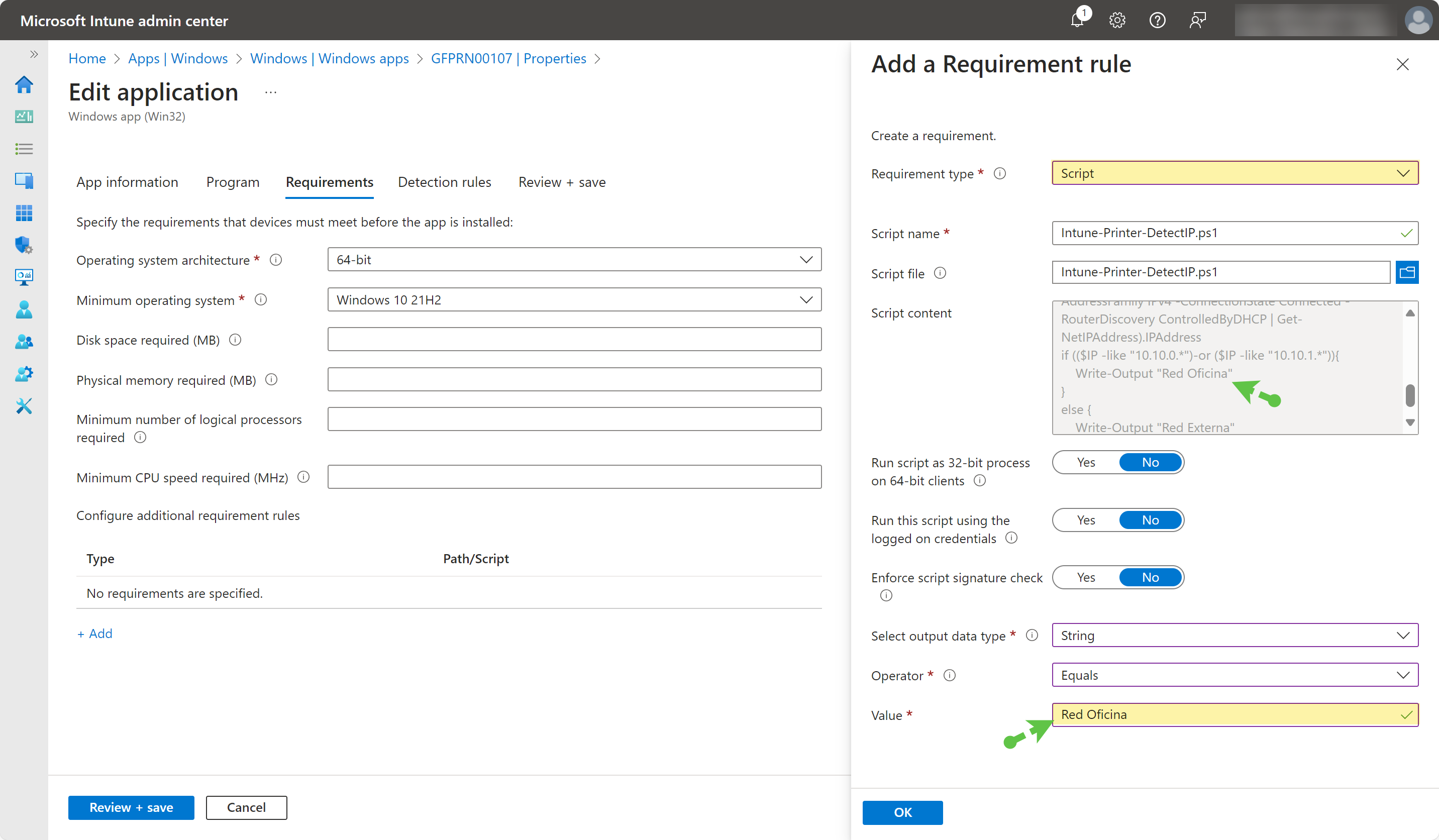Open Users icon in sidebar
1439x840 pixels.
(24, 309)
